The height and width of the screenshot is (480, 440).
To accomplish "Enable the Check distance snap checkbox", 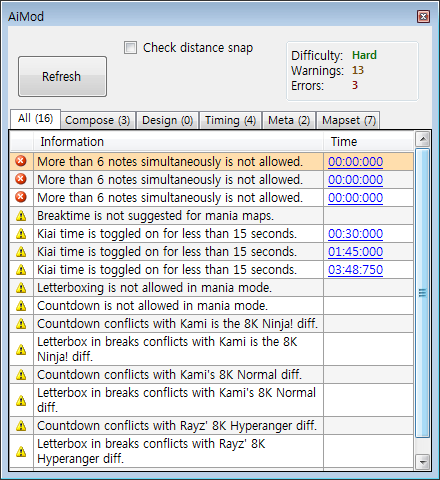I will [130, 48].
